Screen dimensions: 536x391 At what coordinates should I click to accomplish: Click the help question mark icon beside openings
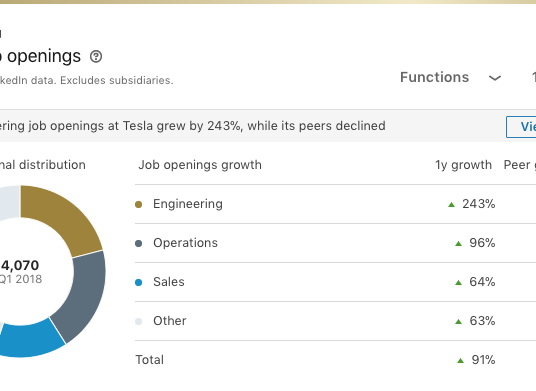coord(96,56)
